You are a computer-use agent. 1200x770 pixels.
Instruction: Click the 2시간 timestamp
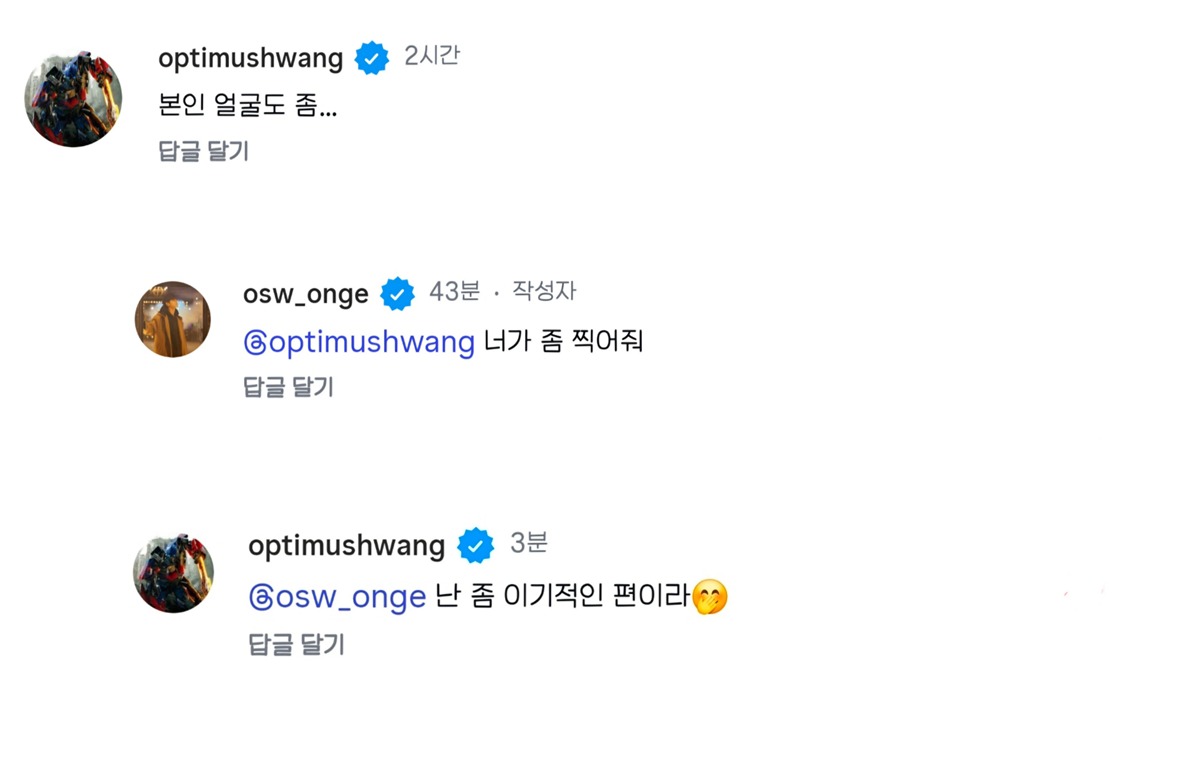[432, 56]
